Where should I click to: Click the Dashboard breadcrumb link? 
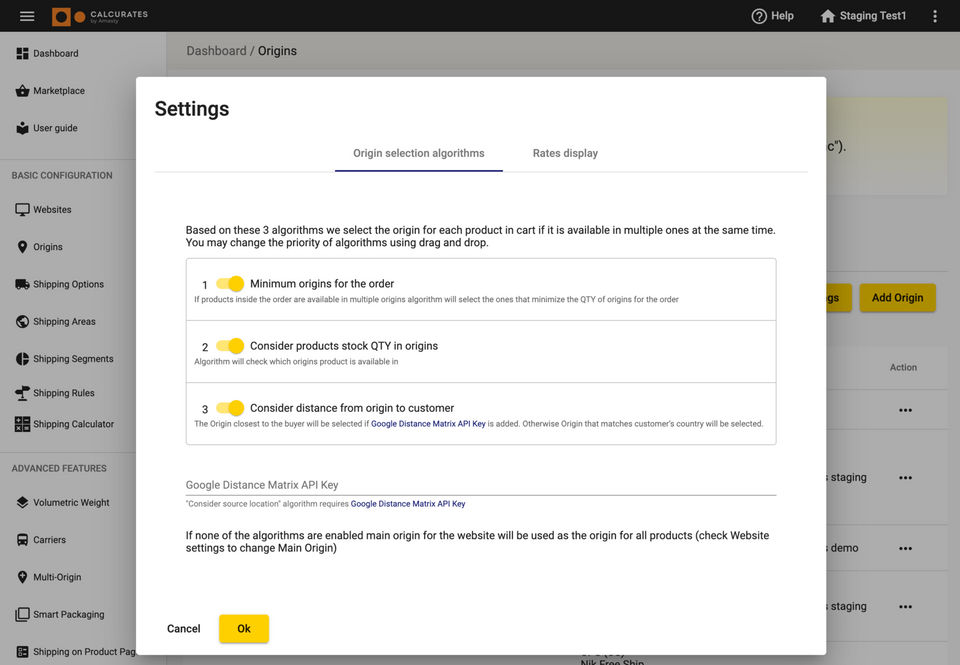tap(216, 51)
